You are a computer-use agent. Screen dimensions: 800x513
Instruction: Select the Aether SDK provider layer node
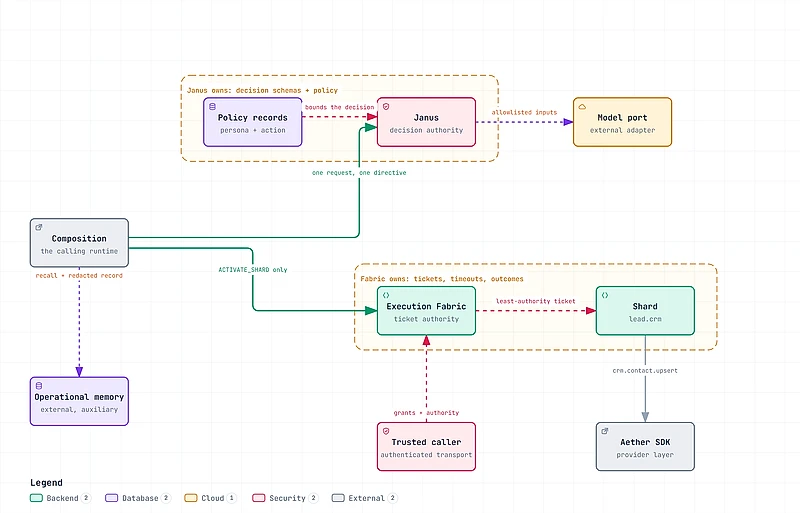[645, 447]
